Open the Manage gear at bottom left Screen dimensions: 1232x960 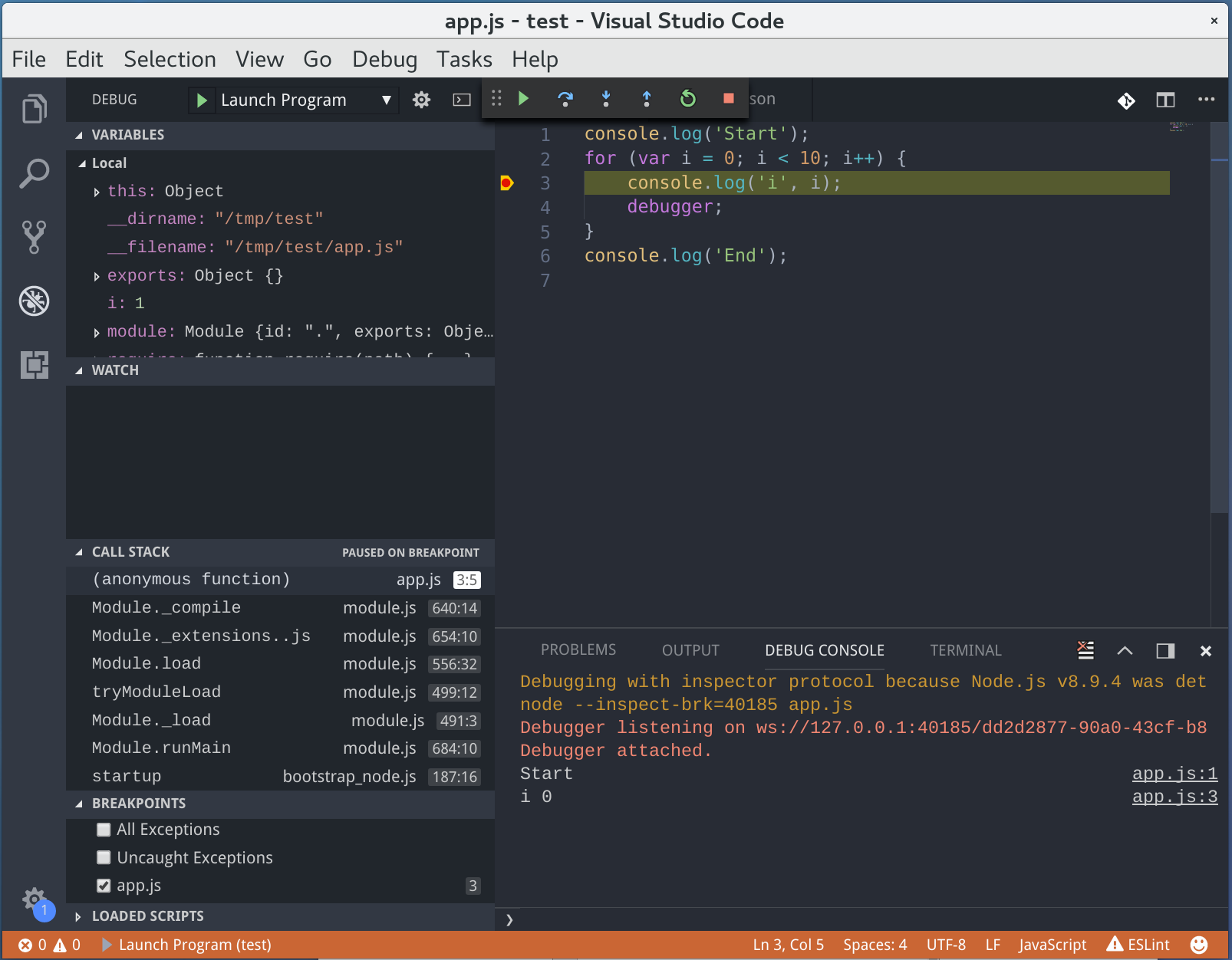[34, 899]
